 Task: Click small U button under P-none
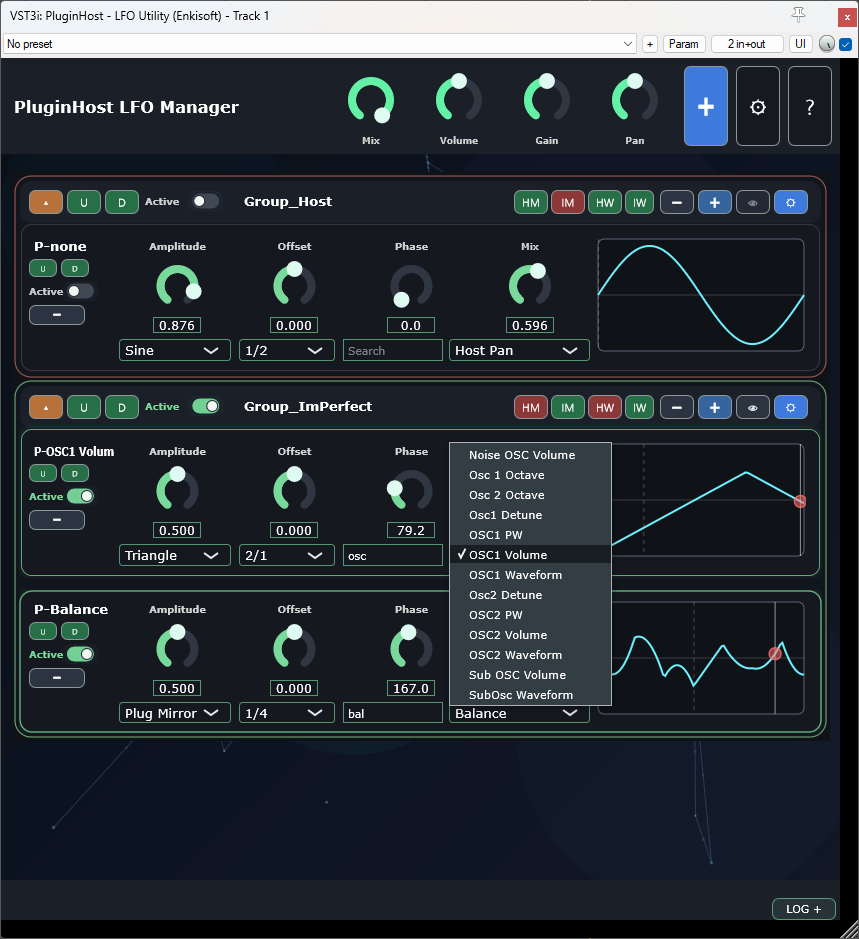coord(43,268)
